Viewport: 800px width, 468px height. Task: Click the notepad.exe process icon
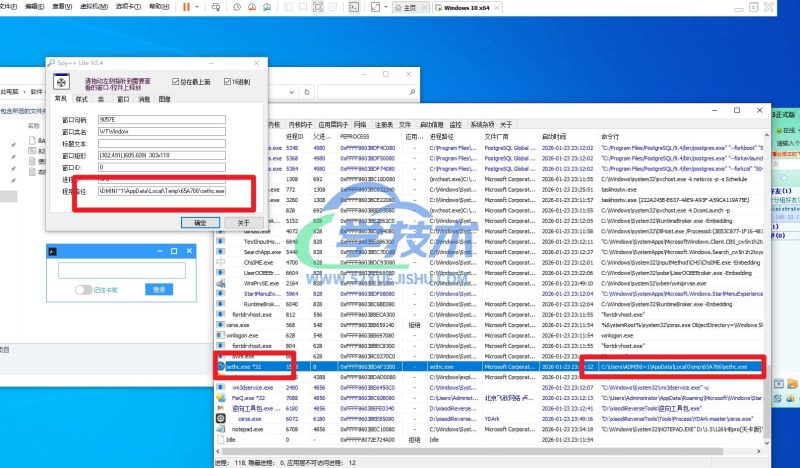click(x=221, y=429)
